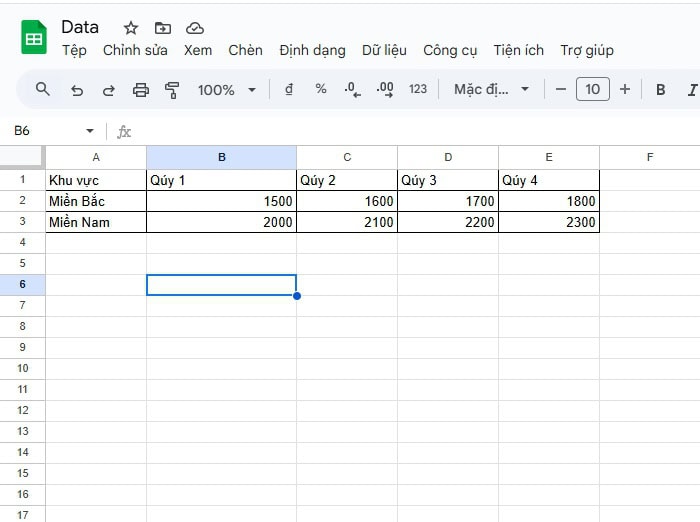Open the Định dạng menu
The height and width of the screenshot is (522, 700).
point(312,50)
